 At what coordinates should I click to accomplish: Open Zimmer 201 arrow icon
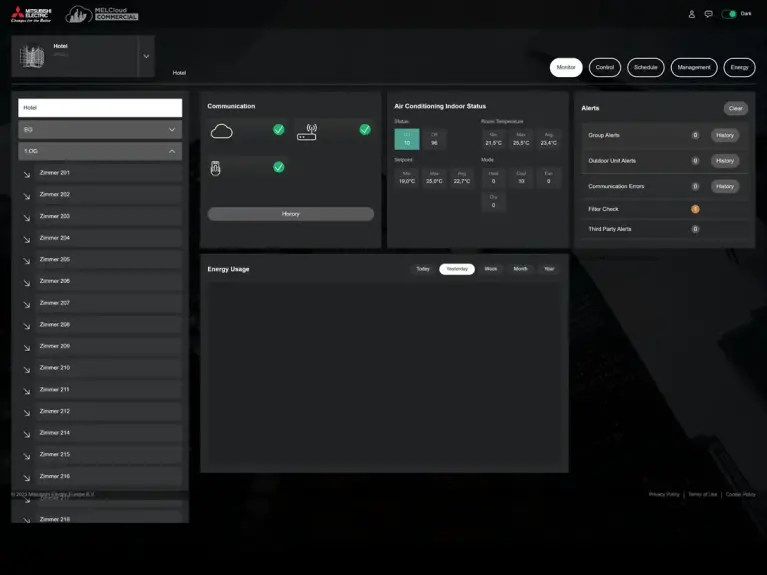[x=27, y=174]
